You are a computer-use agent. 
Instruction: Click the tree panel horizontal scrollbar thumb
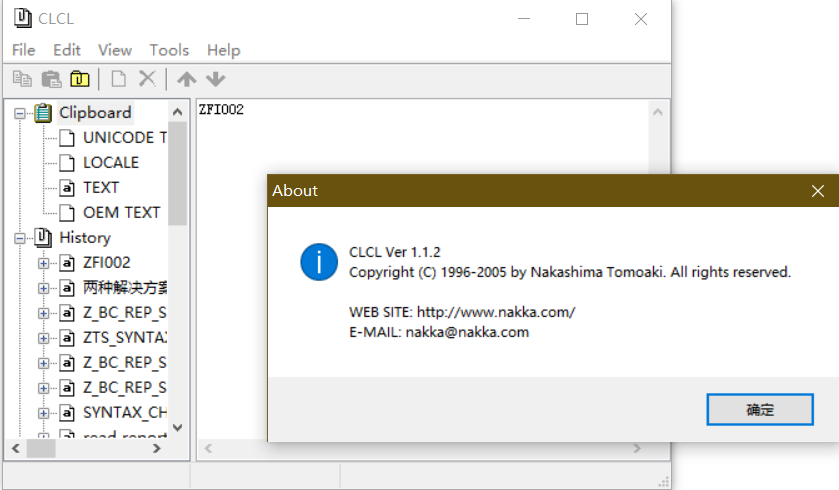point(41,448)
